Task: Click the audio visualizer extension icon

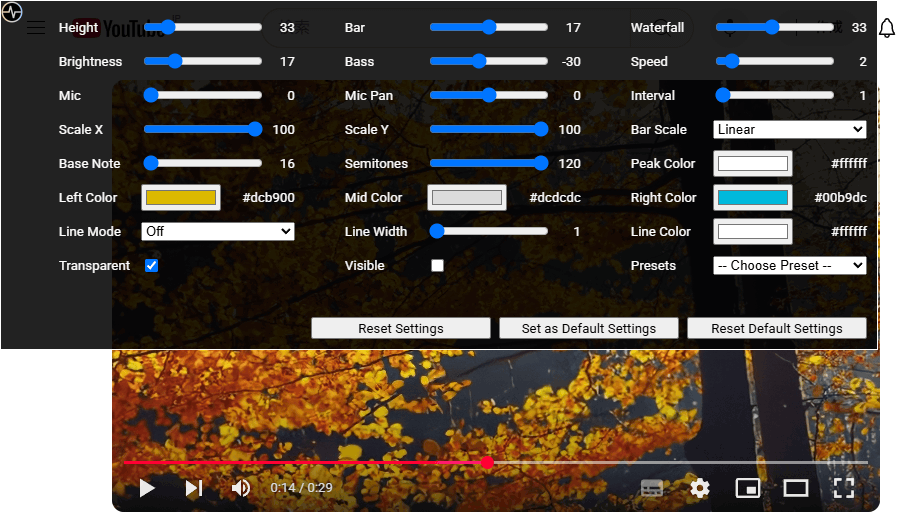Action: pyautogui.click(x=12, y=12)
